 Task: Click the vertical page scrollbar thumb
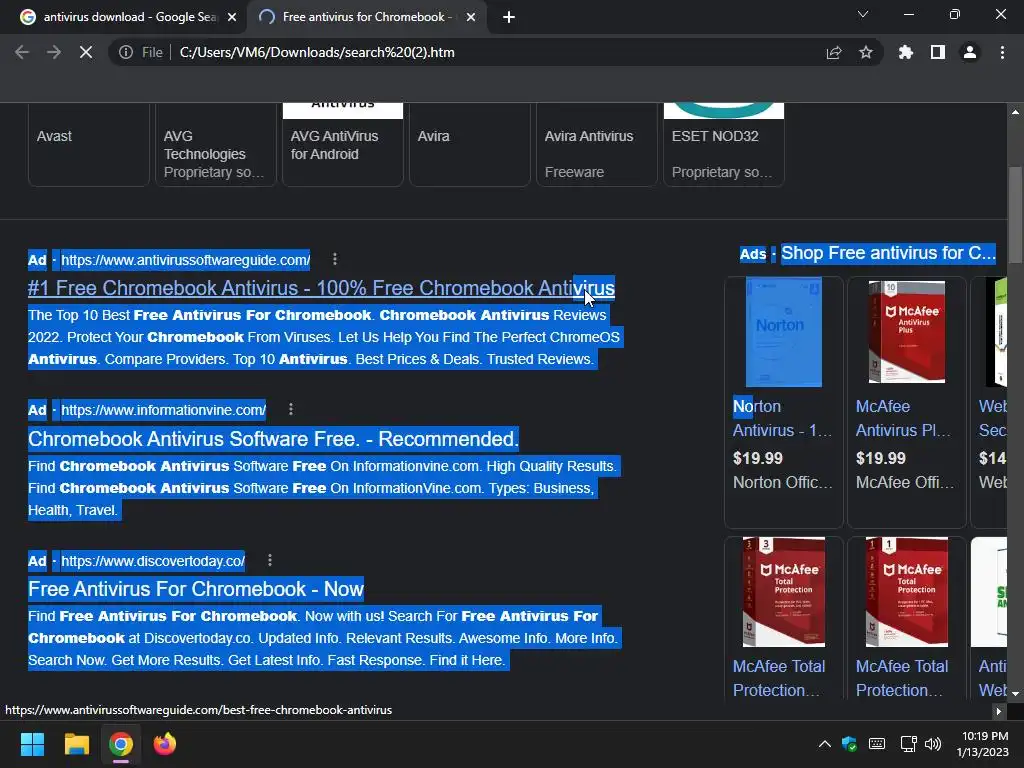1015,216
